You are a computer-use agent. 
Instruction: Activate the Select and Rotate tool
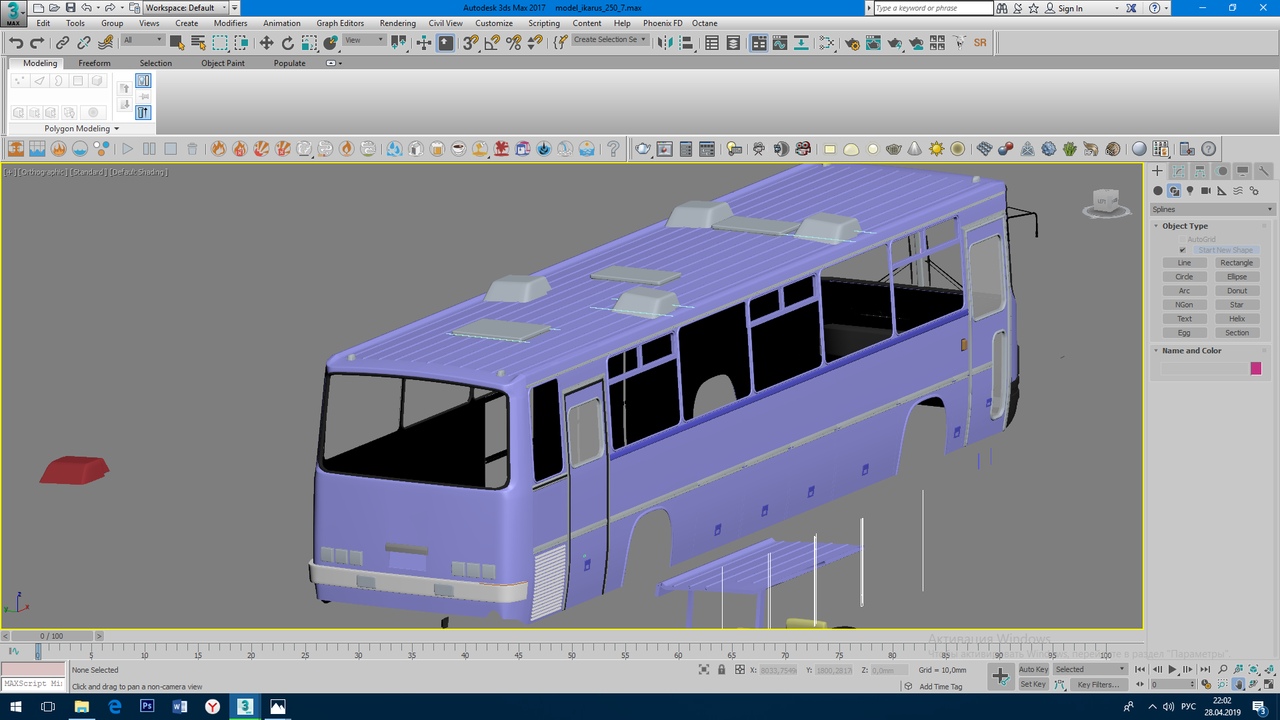point(288,43)
